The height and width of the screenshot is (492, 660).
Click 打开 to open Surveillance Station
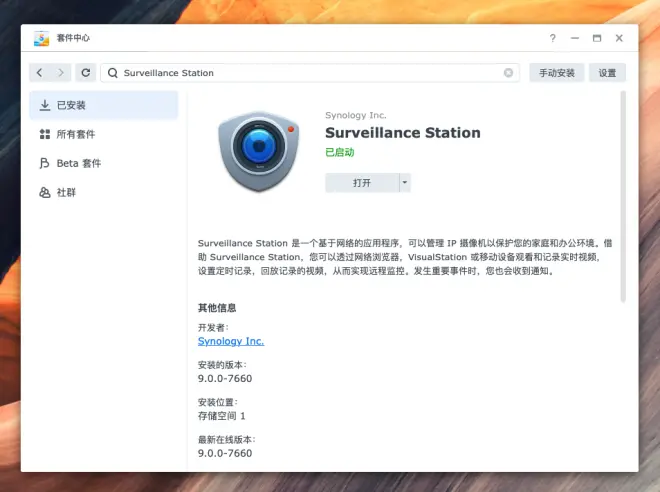[362, 183]
